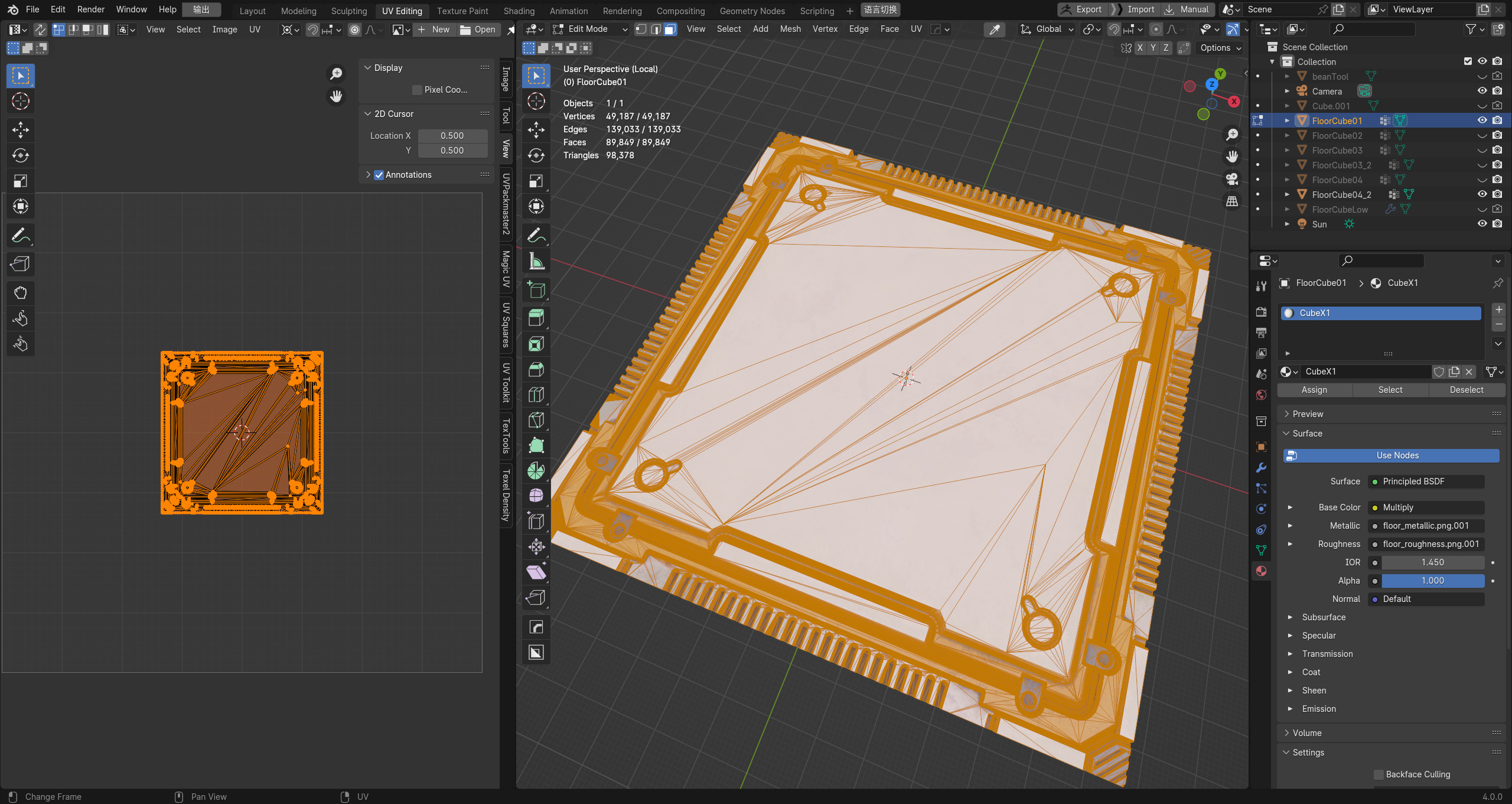Click the Assign material button
Image resolution: width=1512 pixels, height=804 pixels.
click(x=1314, y=390)
